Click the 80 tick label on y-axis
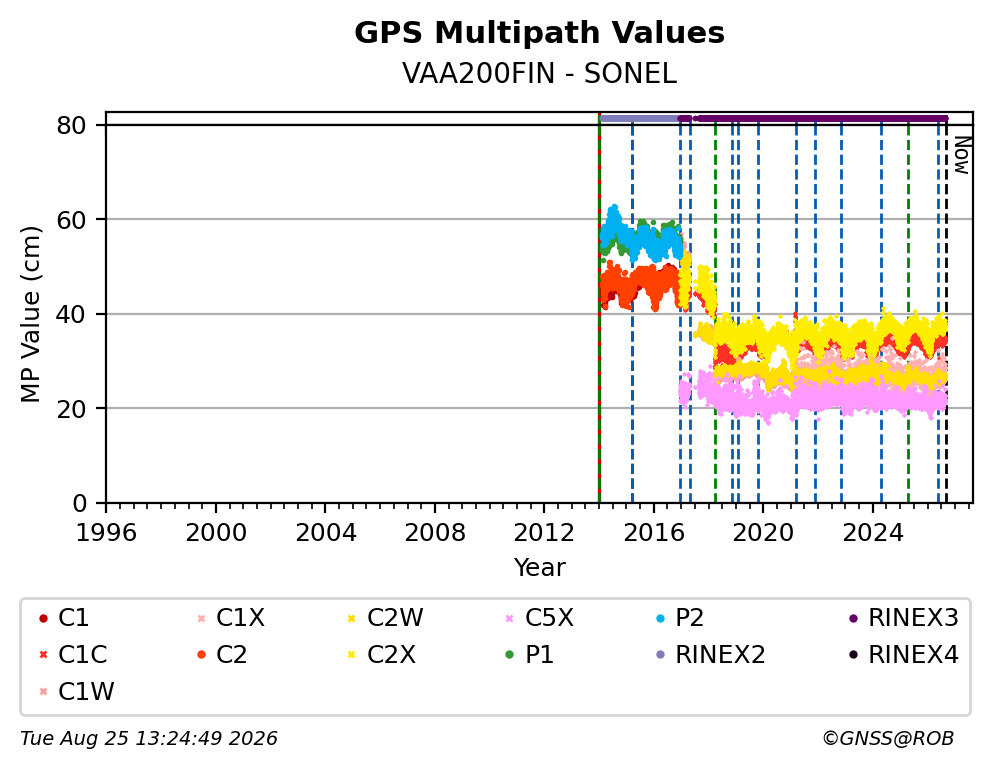Image resolution: width=992 pixels, height=769 pixels. pyautogui.click(x=71, y=126)
